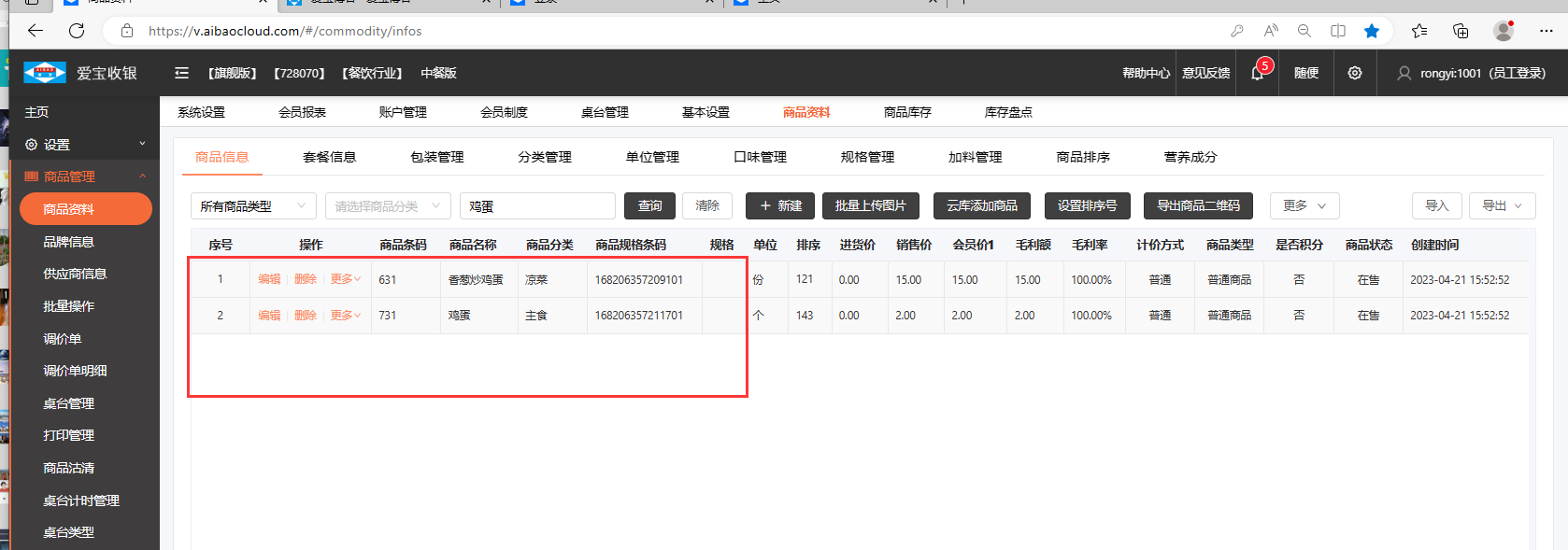Open the 桌台管理 top menu
This screenshot has height=550, width=1568.
[x=605, y=112]
